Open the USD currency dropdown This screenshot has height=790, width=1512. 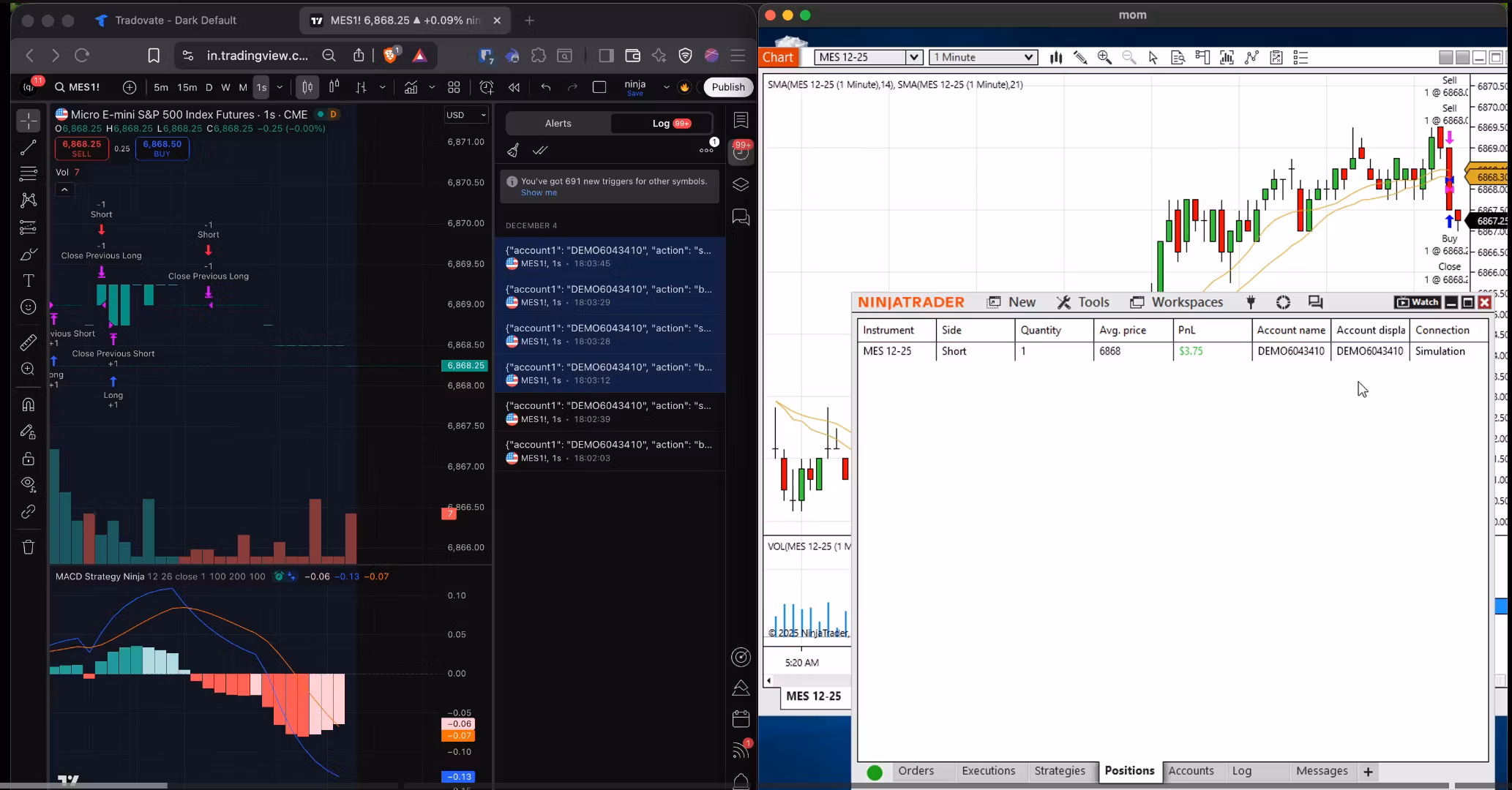click(x=466, y=115)
